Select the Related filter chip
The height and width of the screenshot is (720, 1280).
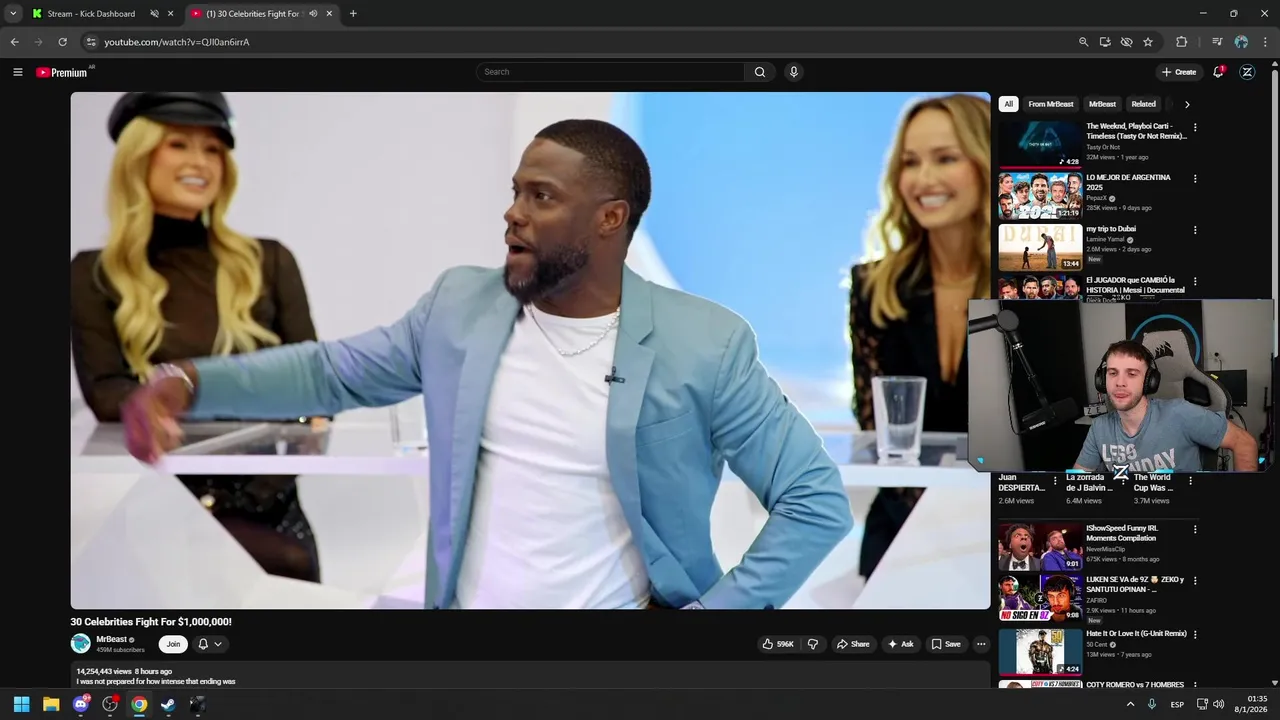(x=1143, y=104)
